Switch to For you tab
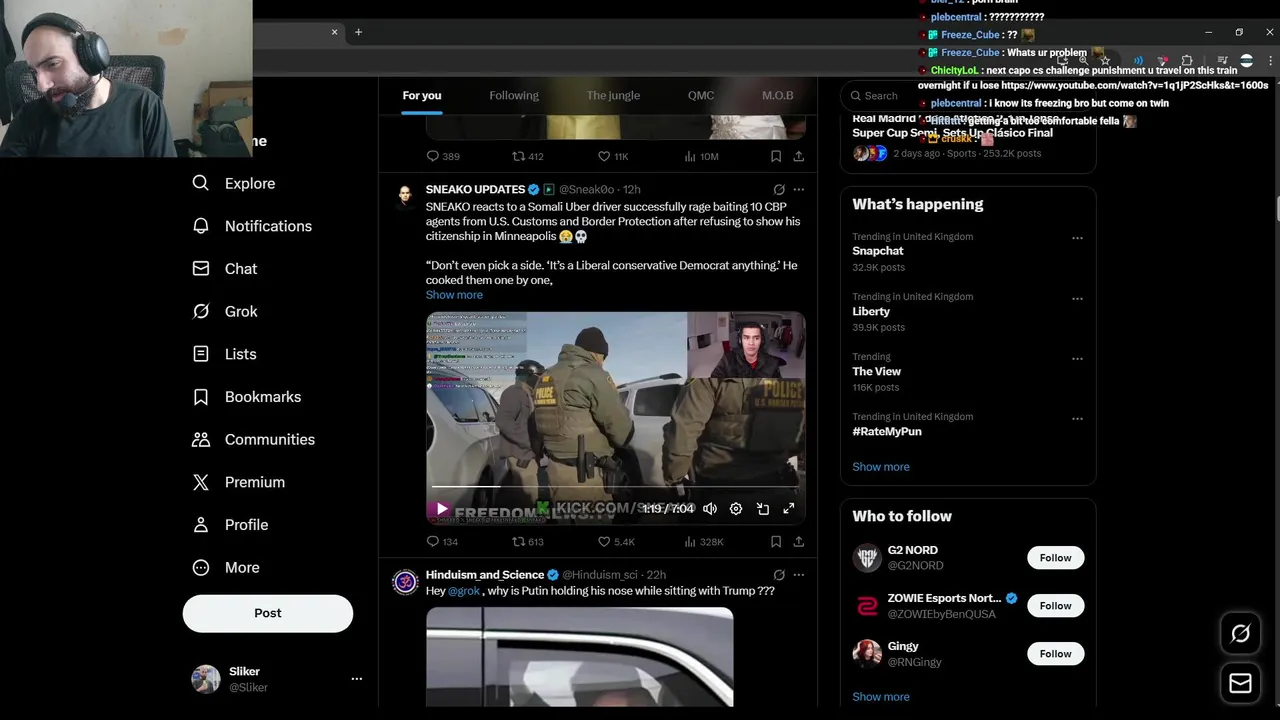This screenshot has width=1280, height=720. tap(422, 95)
